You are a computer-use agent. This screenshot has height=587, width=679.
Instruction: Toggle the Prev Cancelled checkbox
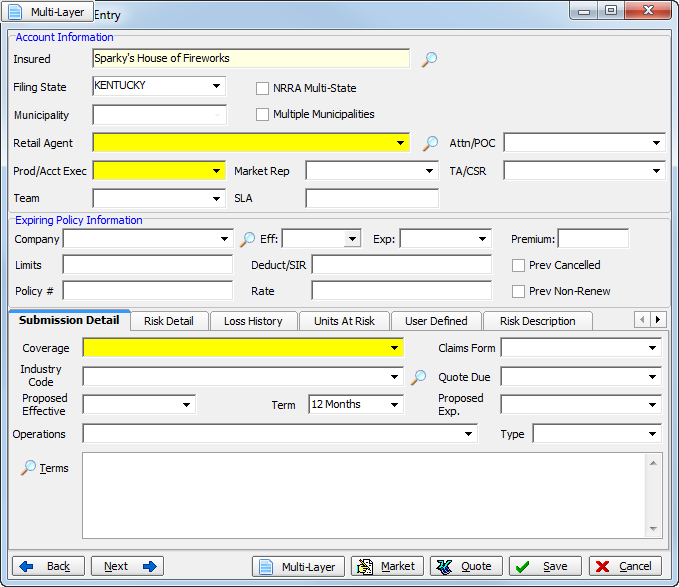518,265
